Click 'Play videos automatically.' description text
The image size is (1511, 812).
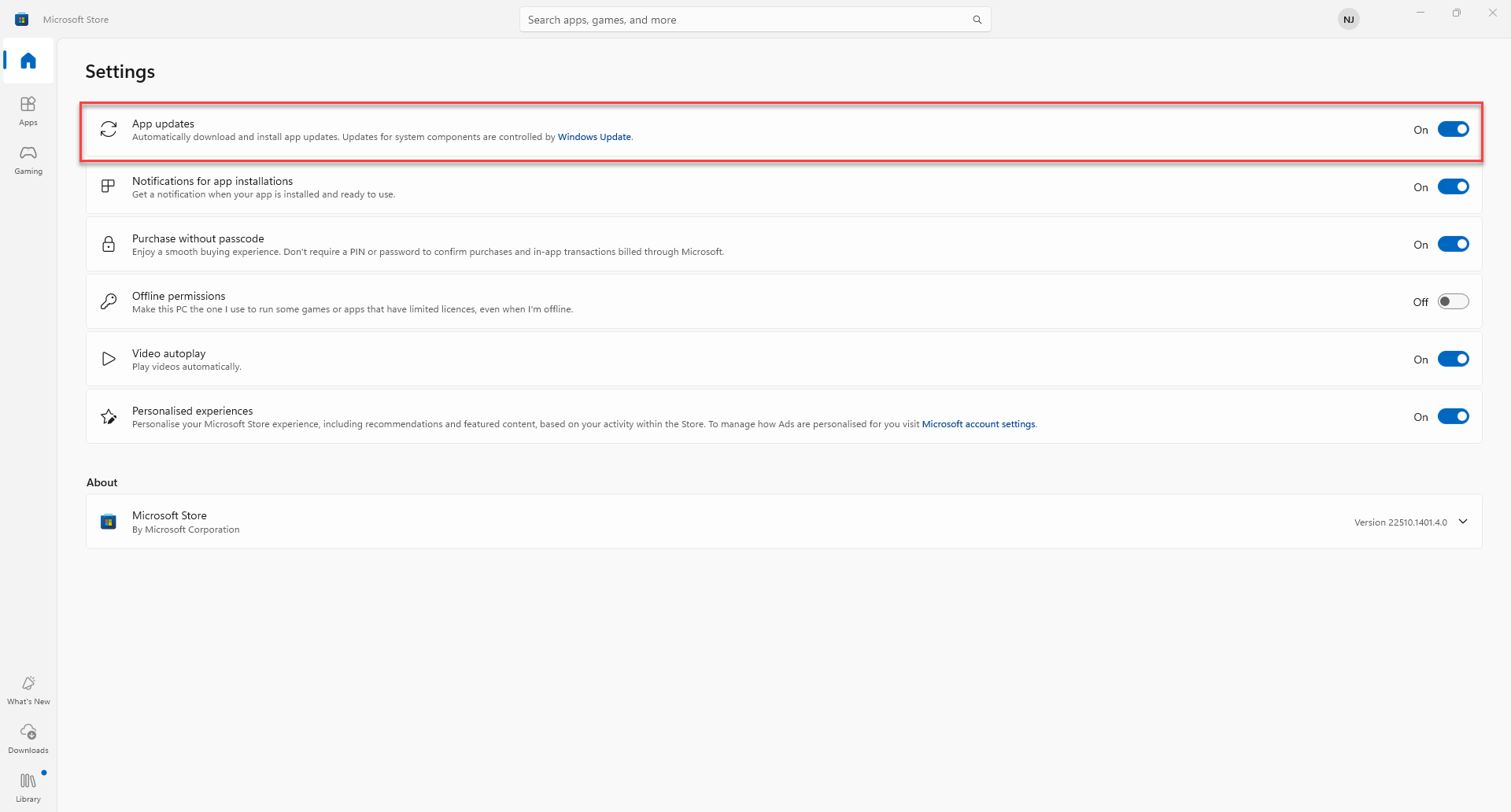coord(187,367)
